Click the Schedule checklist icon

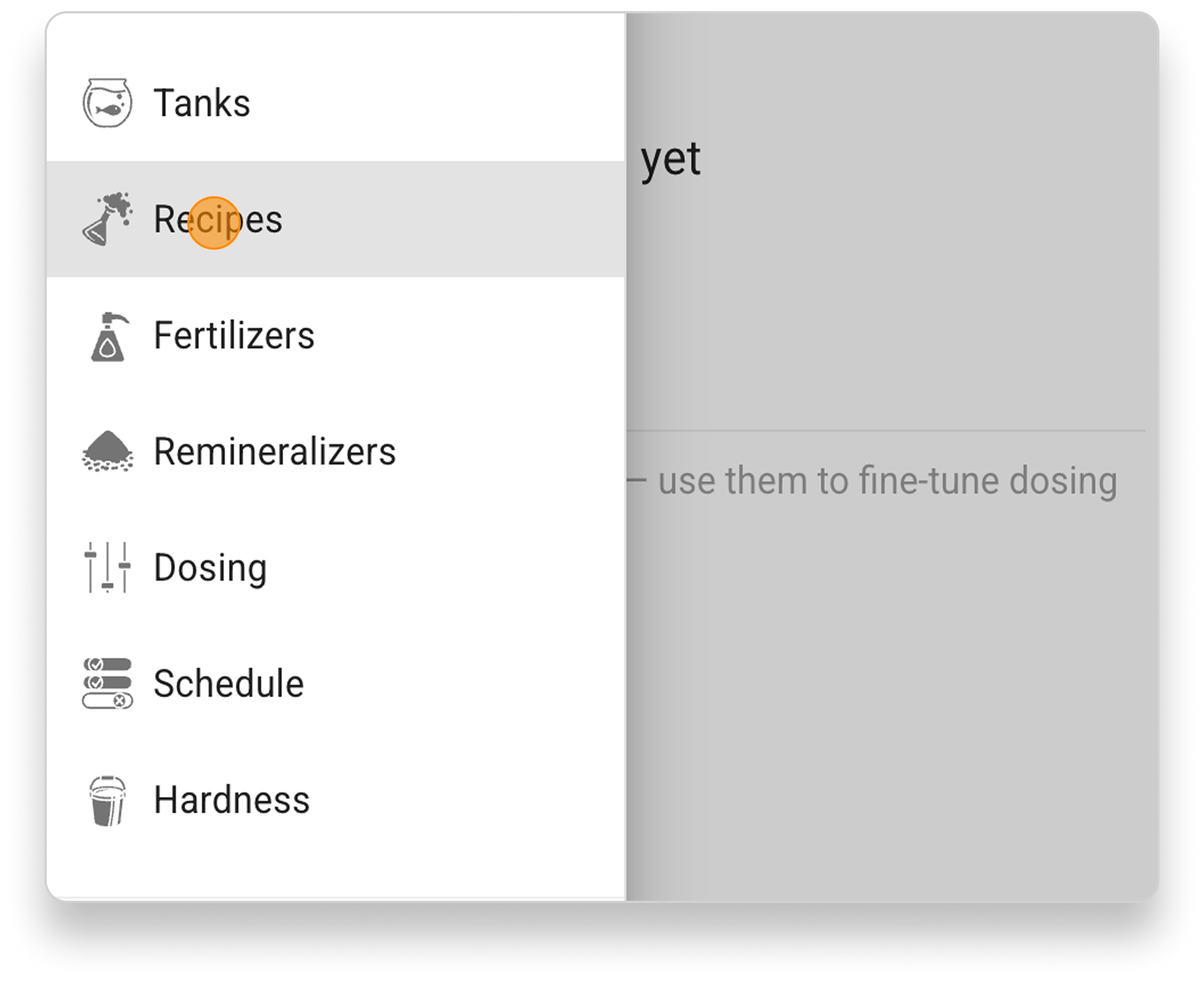point(108,683)
